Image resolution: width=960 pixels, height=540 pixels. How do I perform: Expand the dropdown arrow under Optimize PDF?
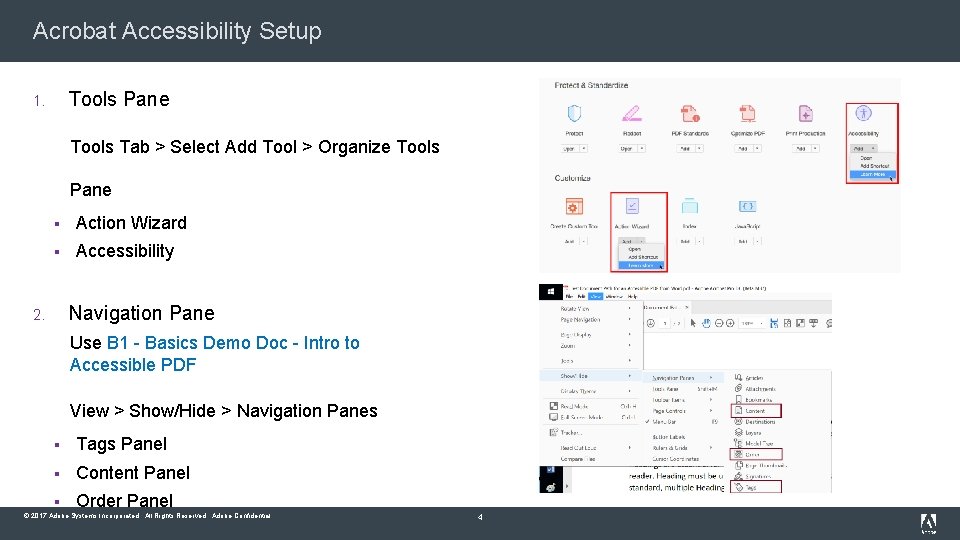click(x=757, y=149)
